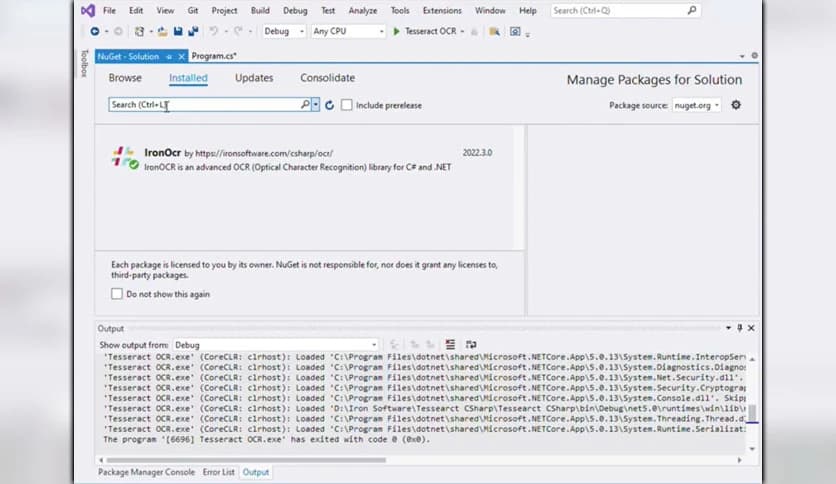Switch to the Program.cs document tab

point(214,56)
